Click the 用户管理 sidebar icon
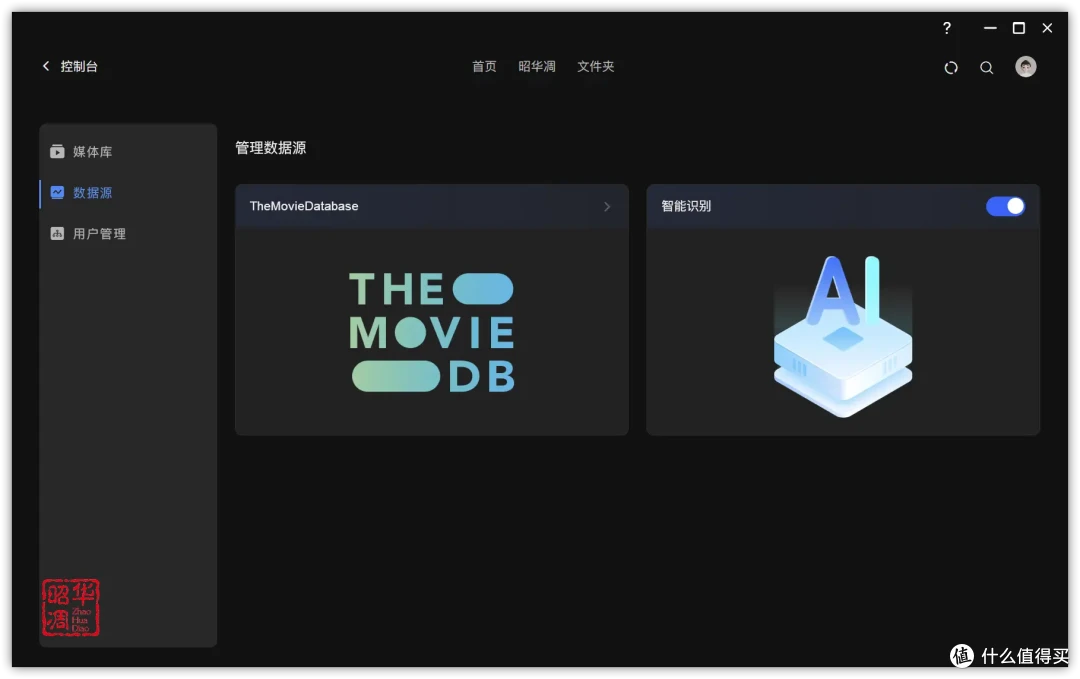The image size is (1080, 679). [57, 233]
